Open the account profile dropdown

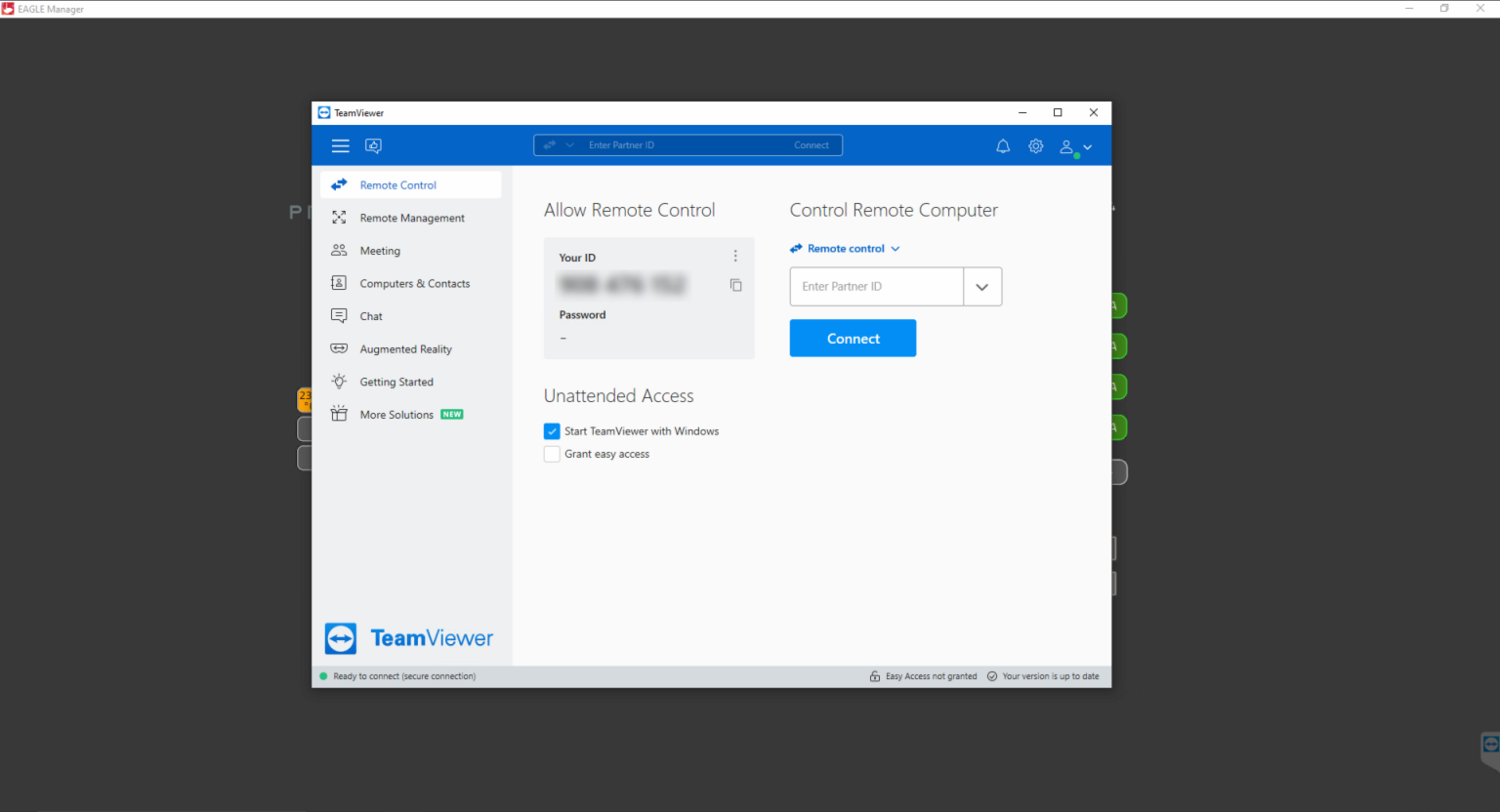tap(1075, 147)
